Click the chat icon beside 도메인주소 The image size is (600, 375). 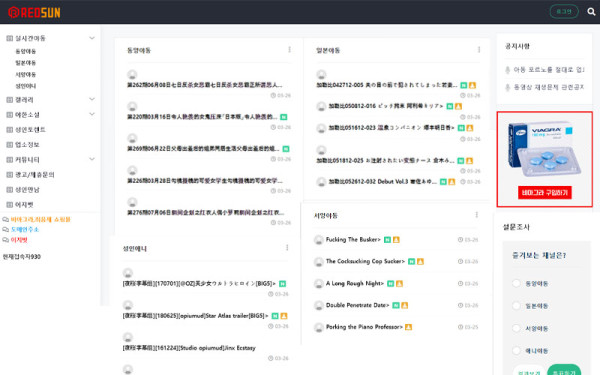point(6,230)
